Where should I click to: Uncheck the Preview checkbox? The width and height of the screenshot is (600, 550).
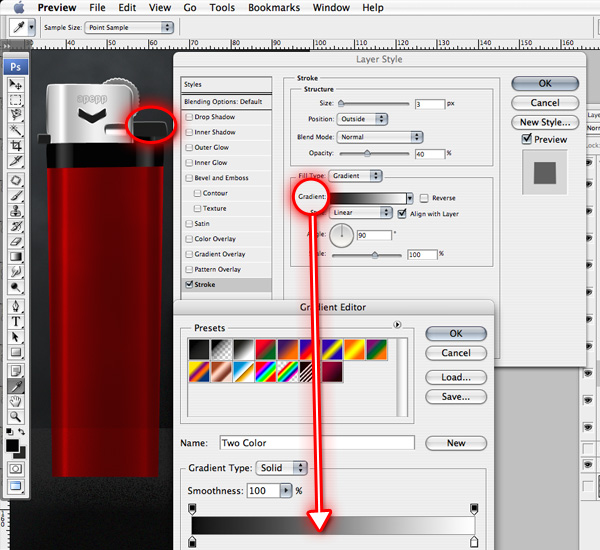pyautogui.click(x=527, y=140)
